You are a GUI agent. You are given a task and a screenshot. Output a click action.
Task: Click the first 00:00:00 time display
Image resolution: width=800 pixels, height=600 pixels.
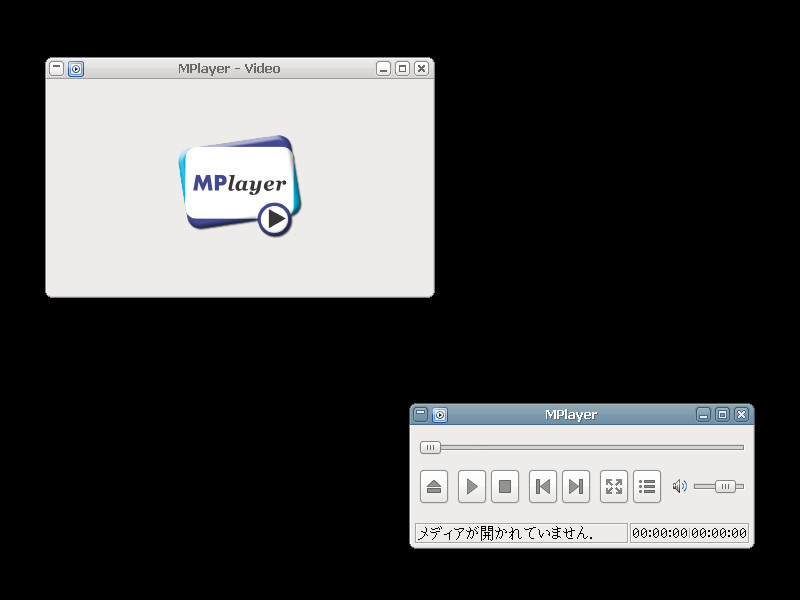click(x=659, y=533)
